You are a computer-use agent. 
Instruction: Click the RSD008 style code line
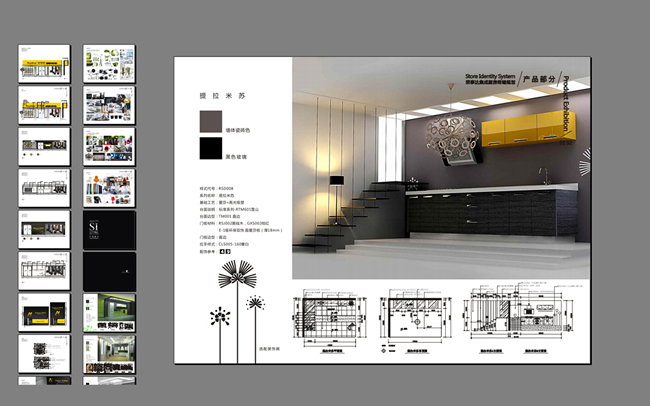pyautogui.click(x=216, y=188)
